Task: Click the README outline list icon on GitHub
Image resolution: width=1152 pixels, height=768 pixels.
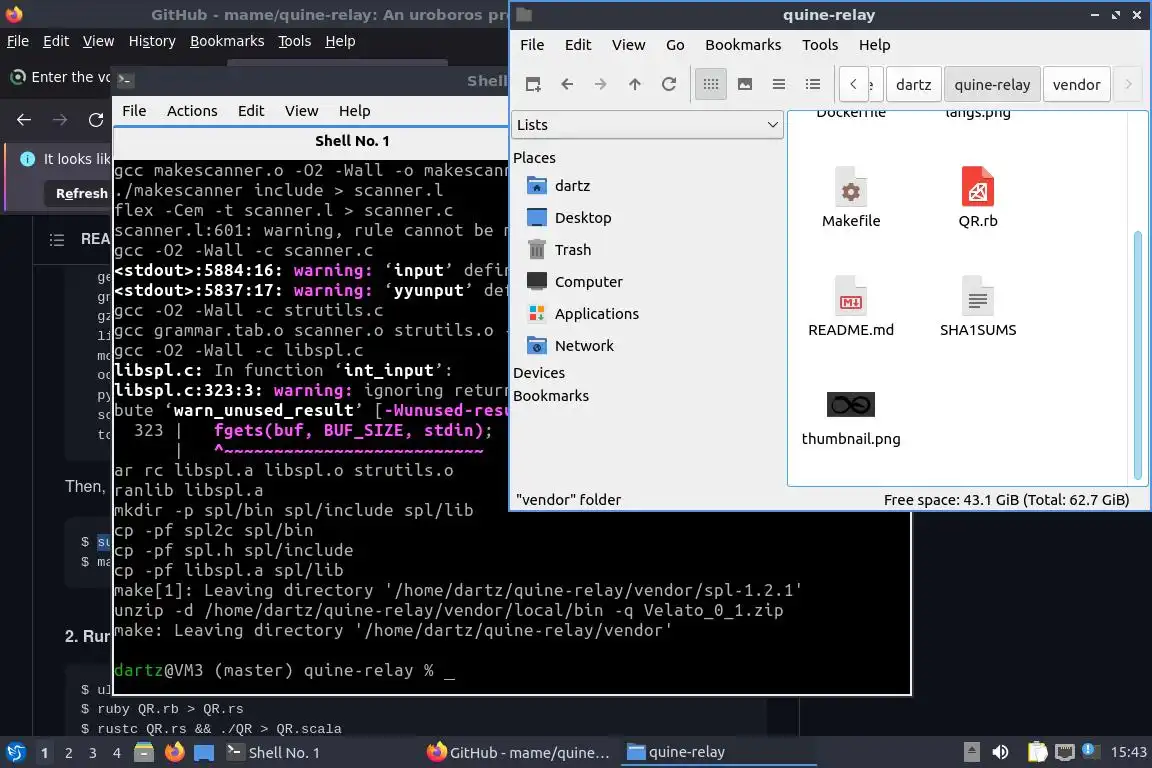Action: [x=57, y=240]
